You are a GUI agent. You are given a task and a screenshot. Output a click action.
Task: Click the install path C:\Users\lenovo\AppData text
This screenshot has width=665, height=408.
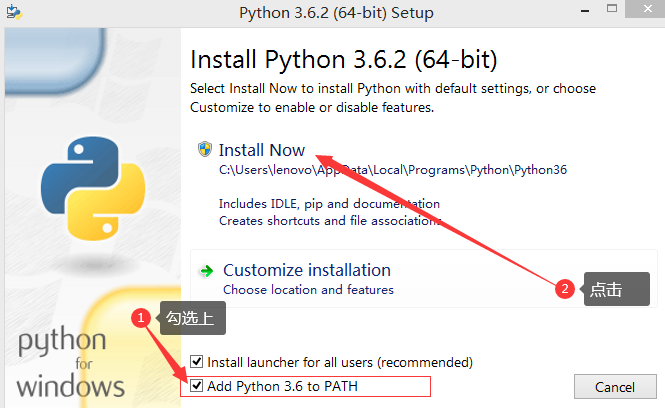393,170
